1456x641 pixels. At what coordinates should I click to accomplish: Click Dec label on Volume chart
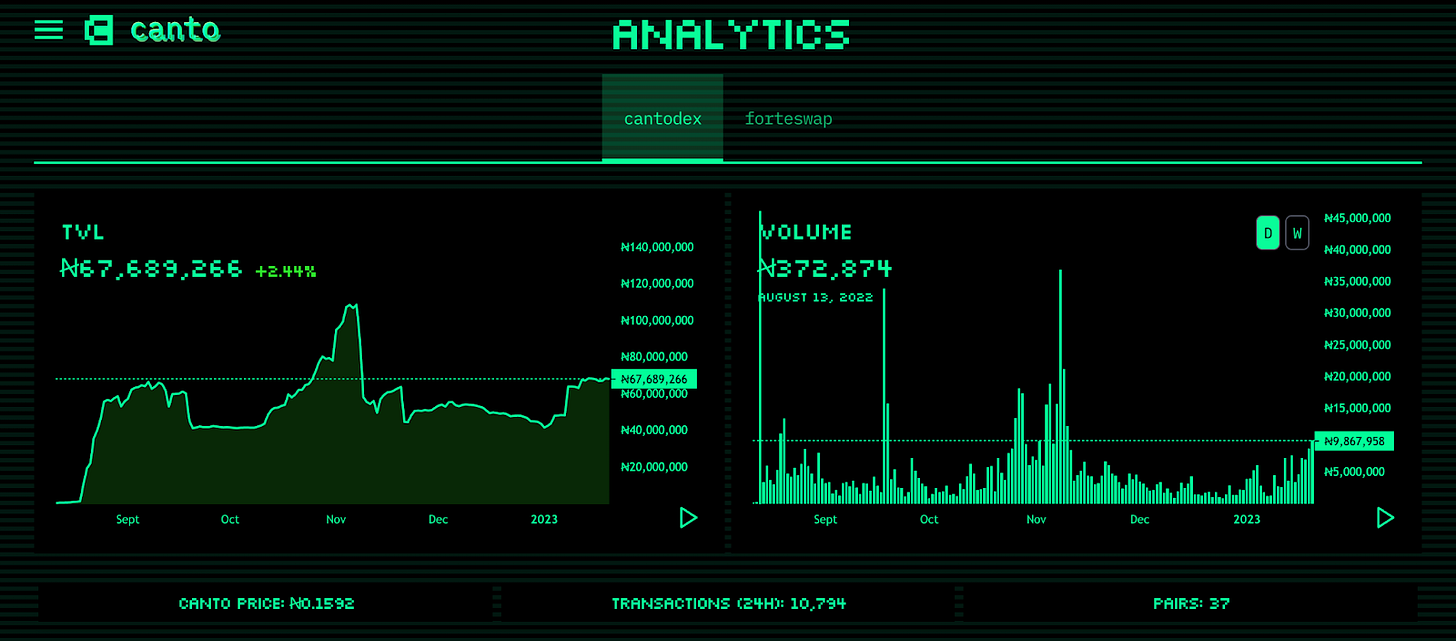coord(1139,519)
